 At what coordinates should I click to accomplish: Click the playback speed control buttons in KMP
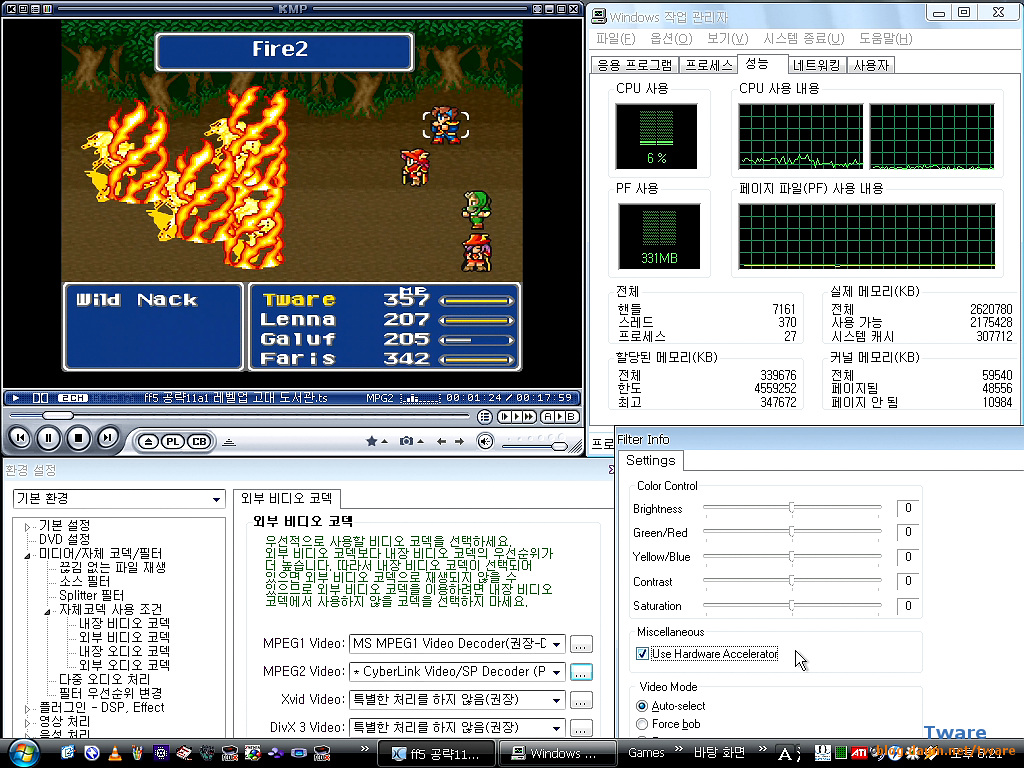tap(517, 417)
